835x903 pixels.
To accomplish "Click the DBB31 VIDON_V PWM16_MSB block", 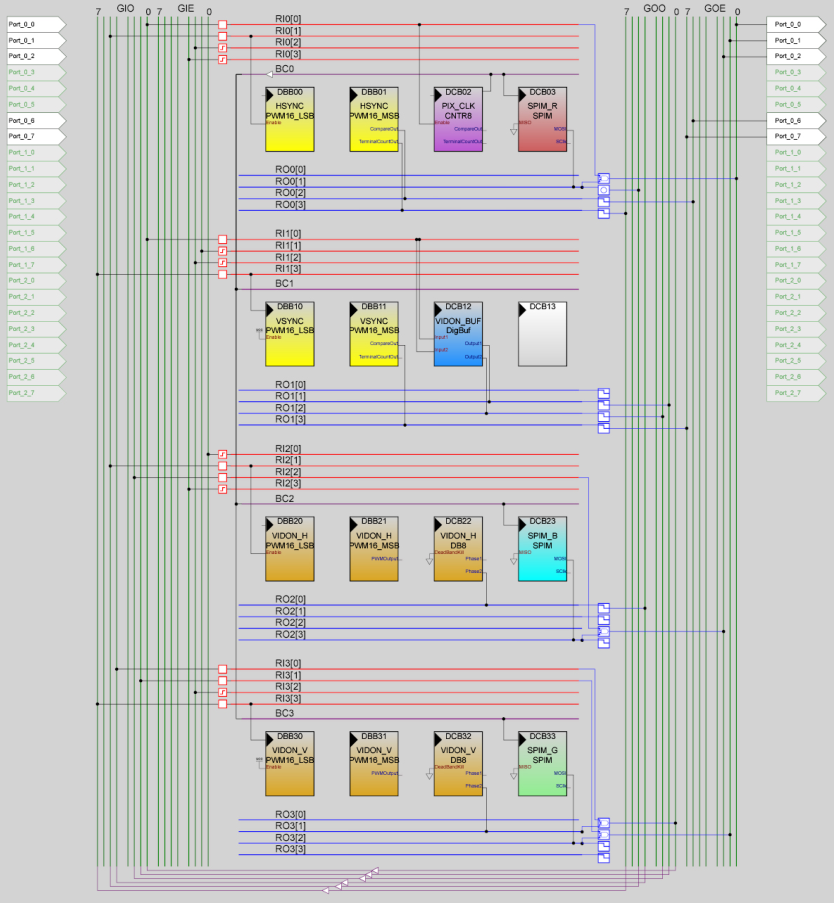I will (x=374, y=764).
